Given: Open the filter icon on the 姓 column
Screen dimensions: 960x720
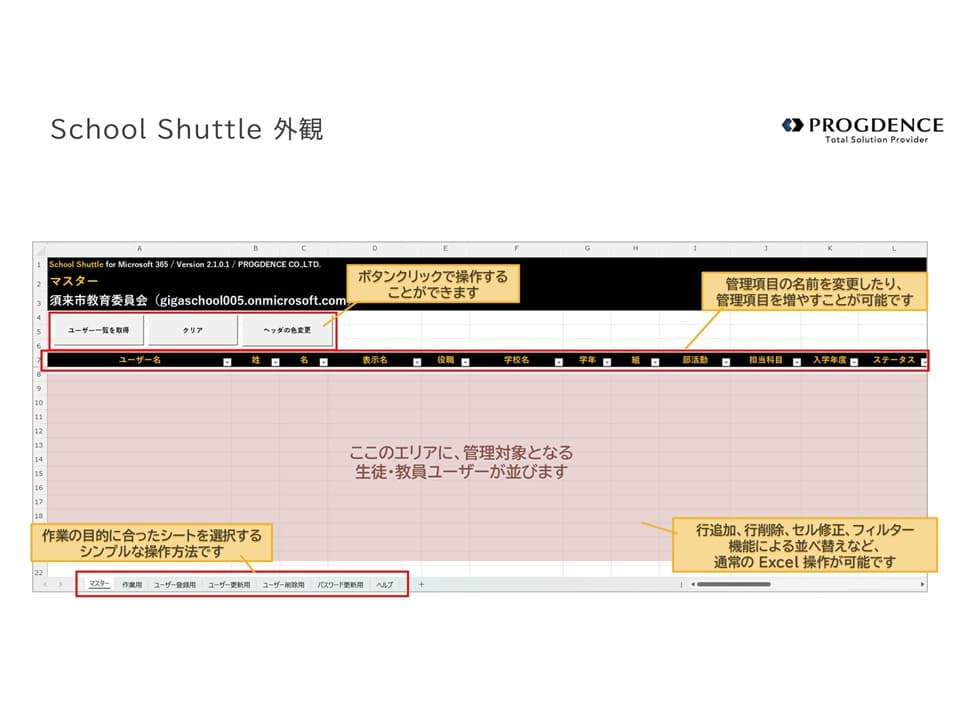Looking at the screenshot, I should 276,363.
